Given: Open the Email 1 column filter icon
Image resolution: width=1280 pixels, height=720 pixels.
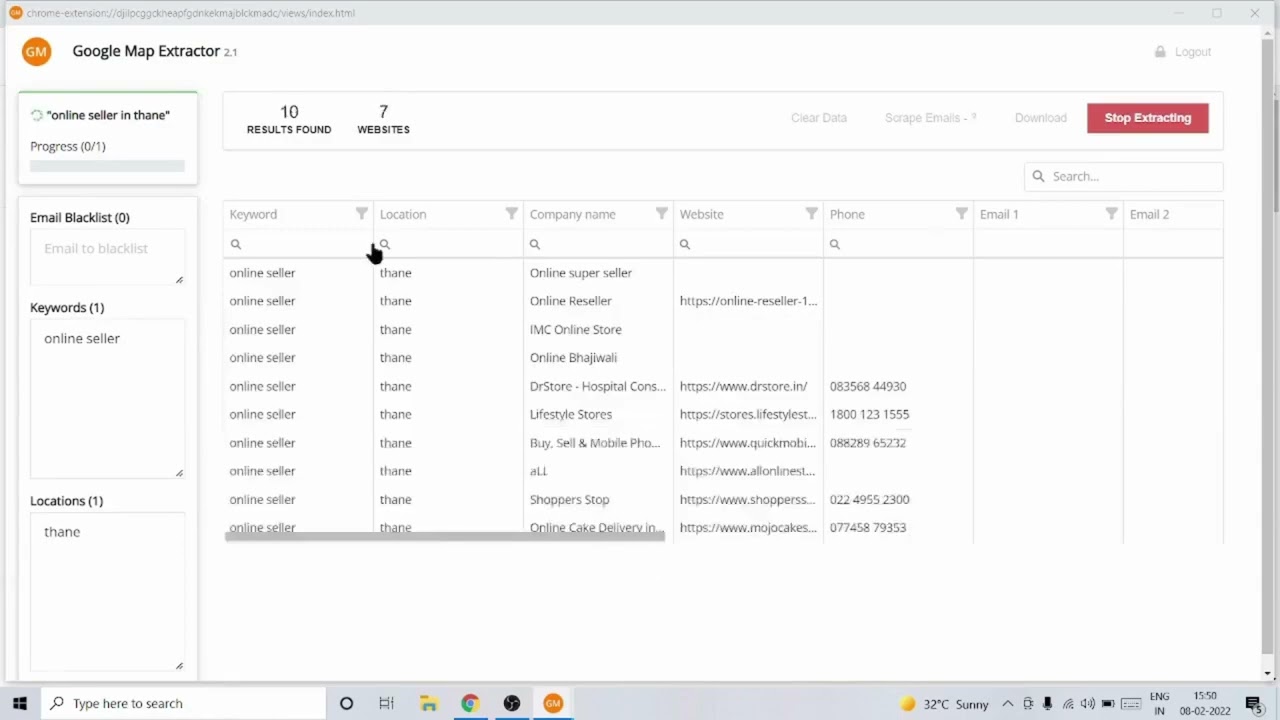Looking at the screenshot, I should click(x=1112, y=214).
